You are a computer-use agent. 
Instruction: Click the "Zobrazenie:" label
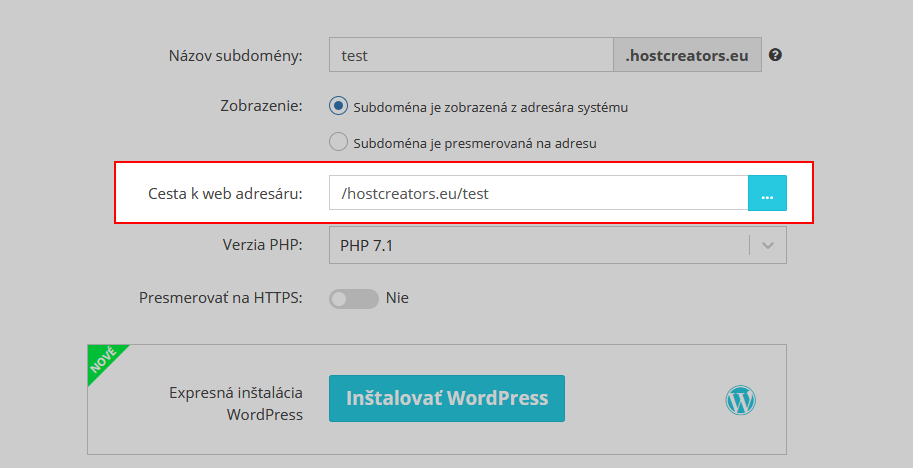coord(261,106)
